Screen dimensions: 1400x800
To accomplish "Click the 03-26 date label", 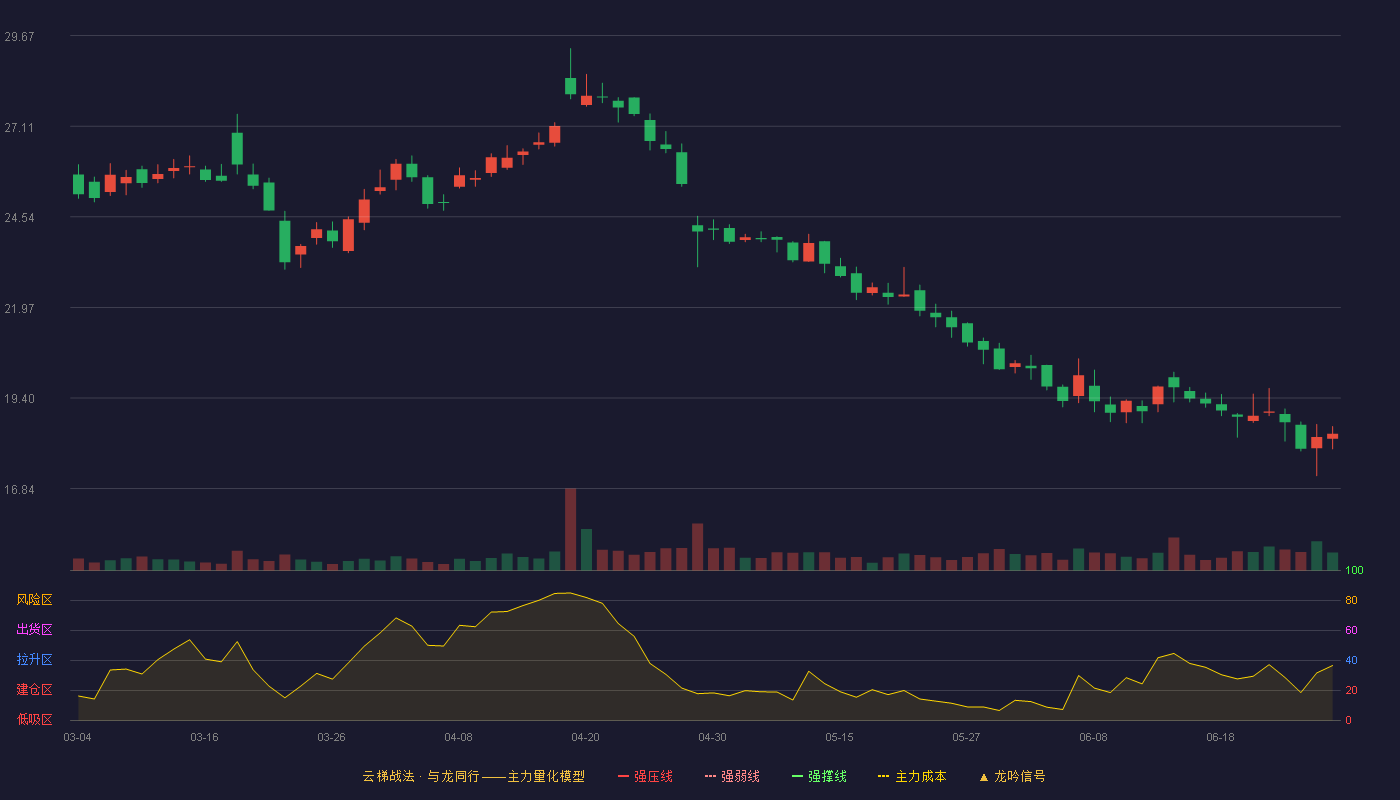I will (x=331, y=737).
